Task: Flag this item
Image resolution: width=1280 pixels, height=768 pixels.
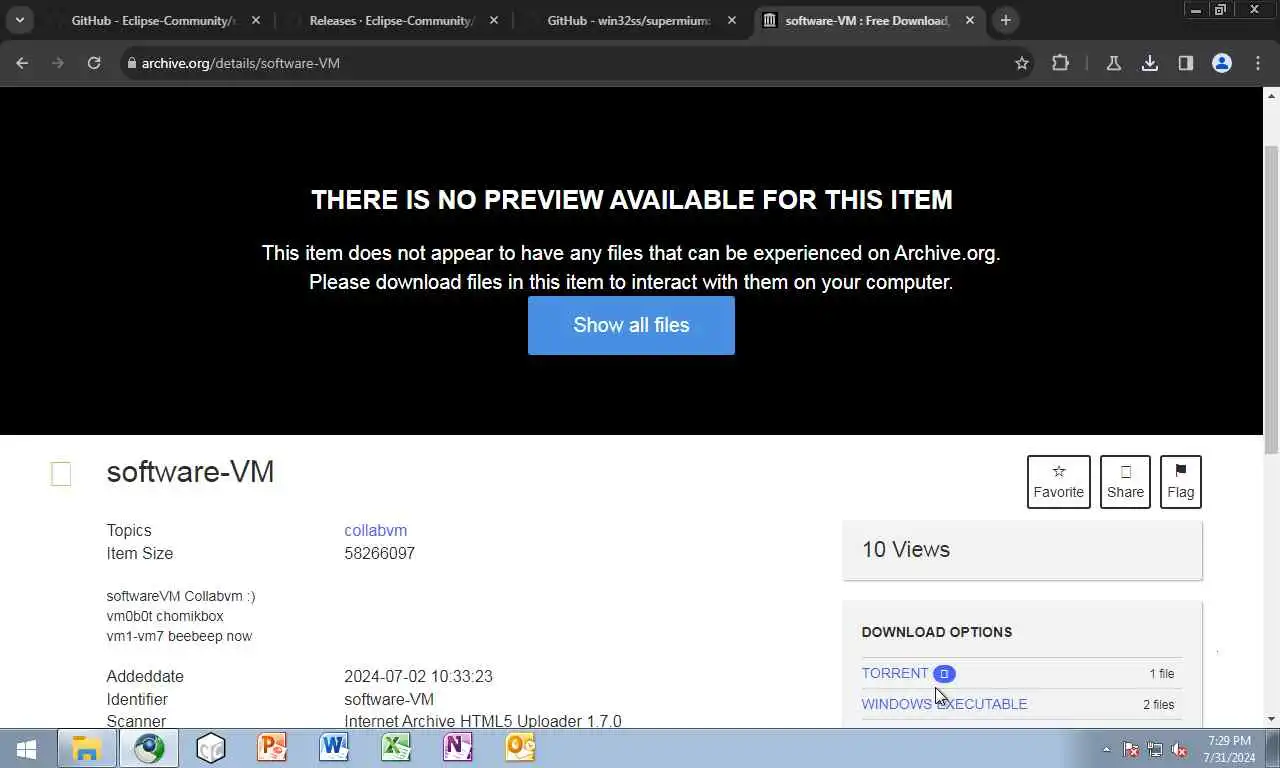Action: [x=1180, y=482]
